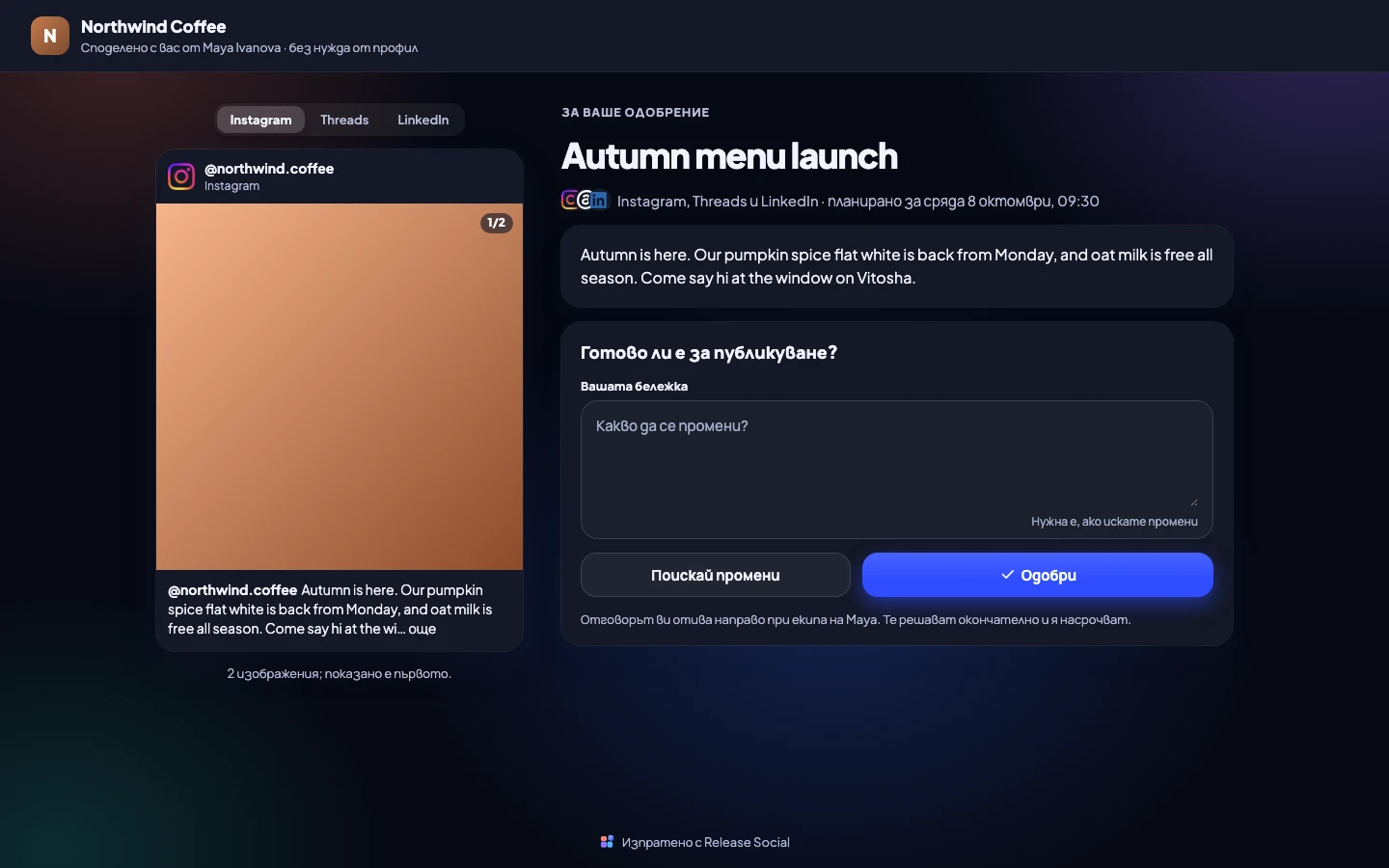Click the checkmark icon in the Одобри button

point(1007,575)
